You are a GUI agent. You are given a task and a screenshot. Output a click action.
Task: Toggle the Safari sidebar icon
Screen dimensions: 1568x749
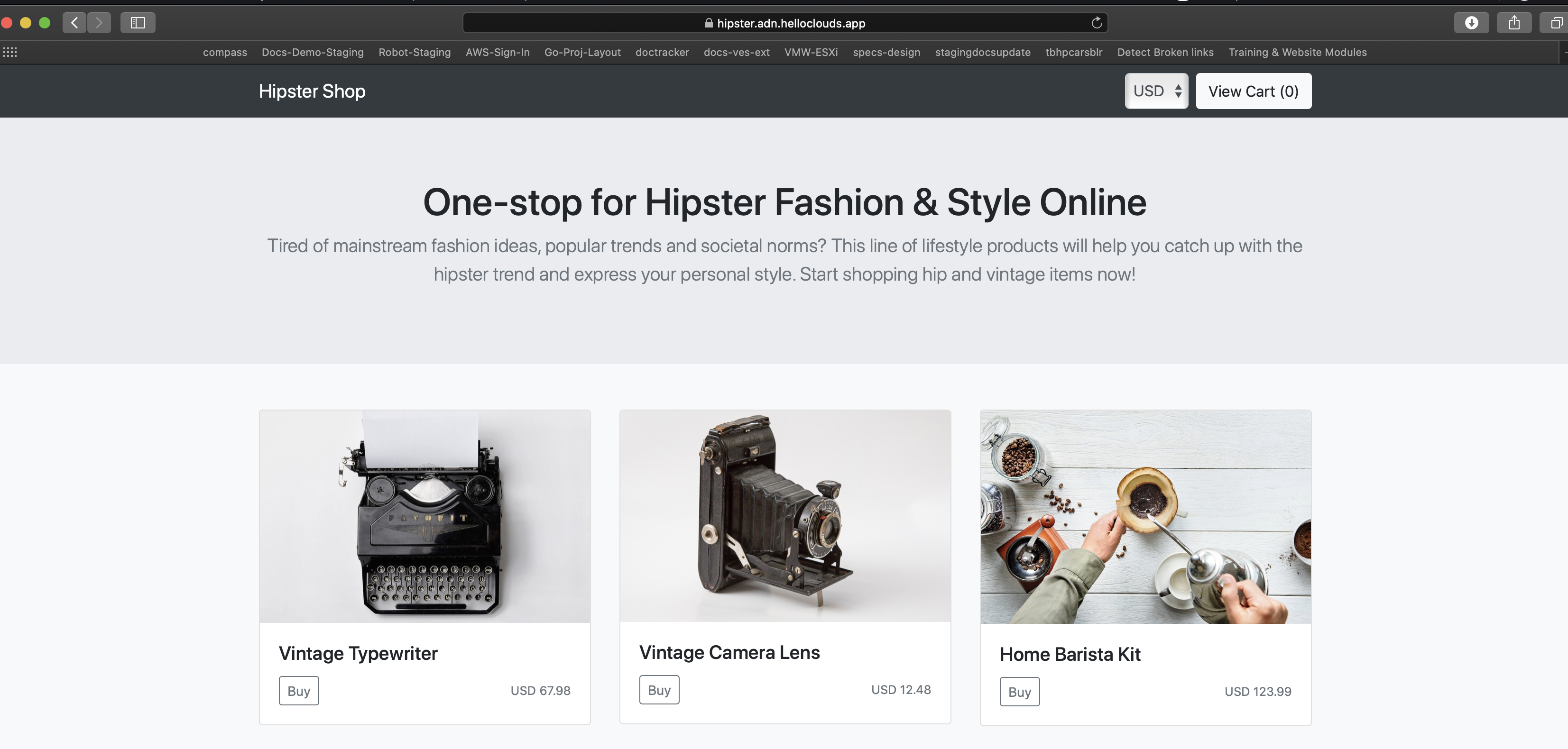pyautogui.click(x=138, y=23)
